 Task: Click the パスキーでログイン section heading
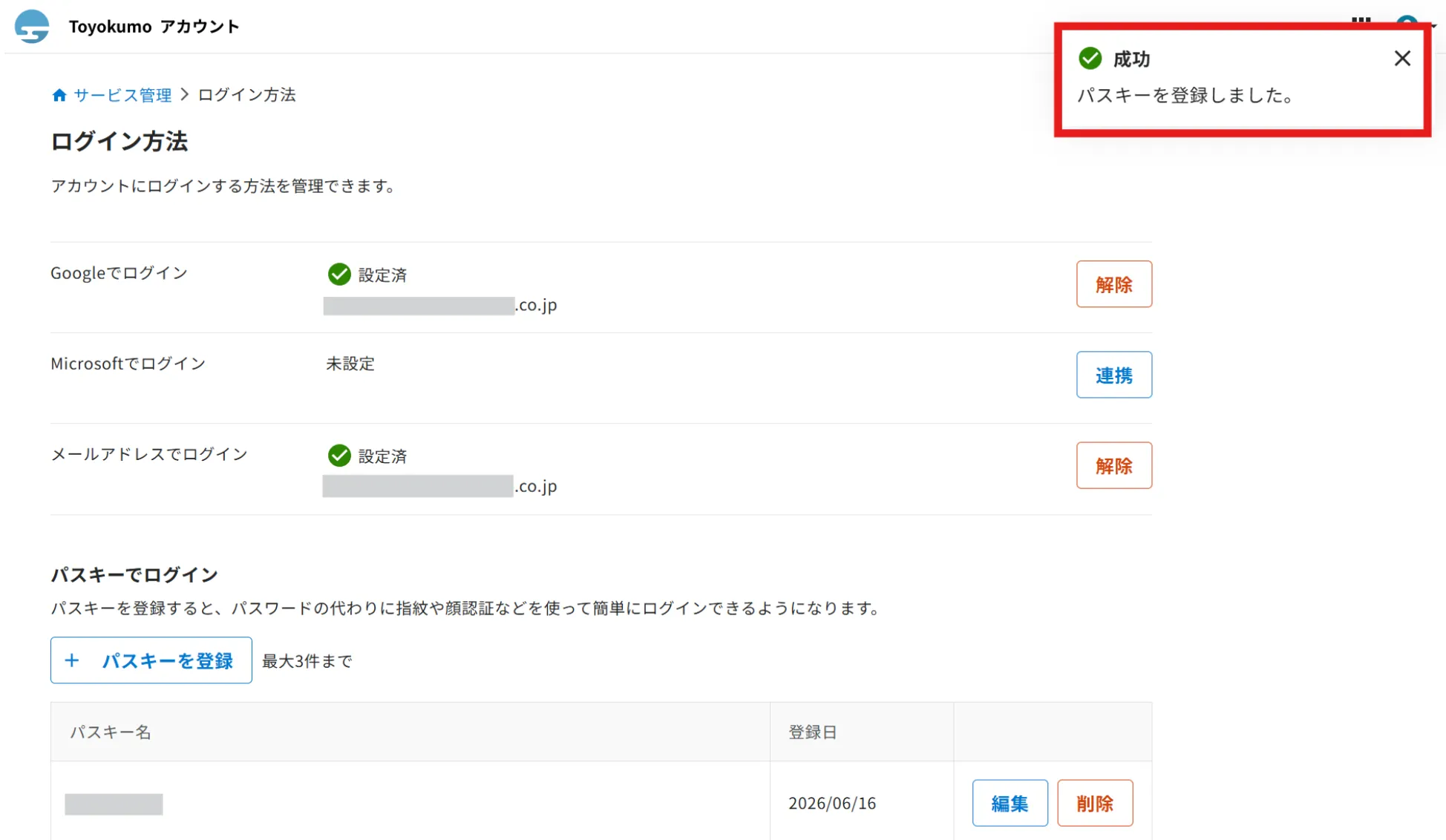tap(134, 574)
